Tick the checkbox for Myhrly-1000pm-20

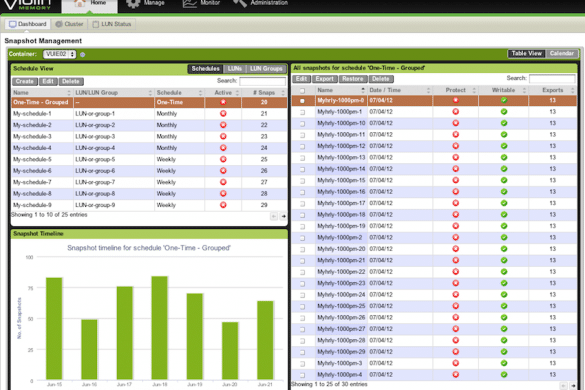[x=302, y=249]
